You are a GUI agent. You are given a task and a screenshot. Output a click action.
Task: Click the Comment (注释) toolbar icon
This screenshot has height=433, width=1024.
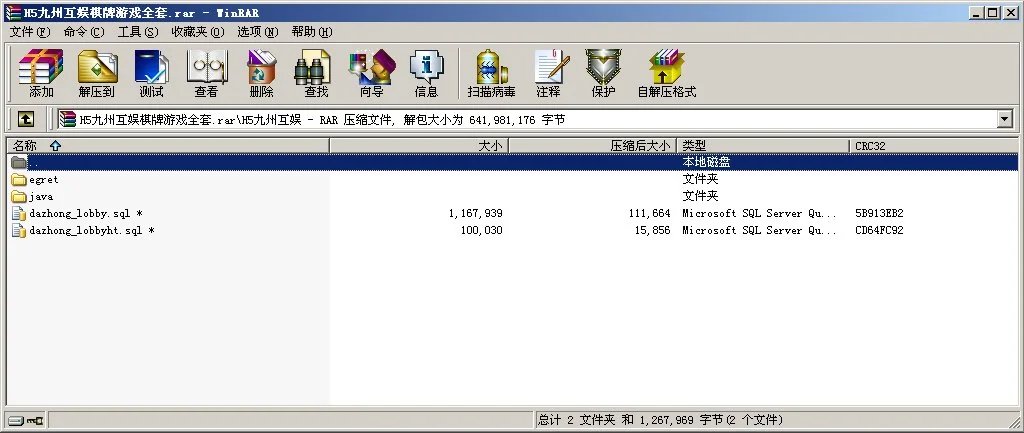[x=548, y=73]
